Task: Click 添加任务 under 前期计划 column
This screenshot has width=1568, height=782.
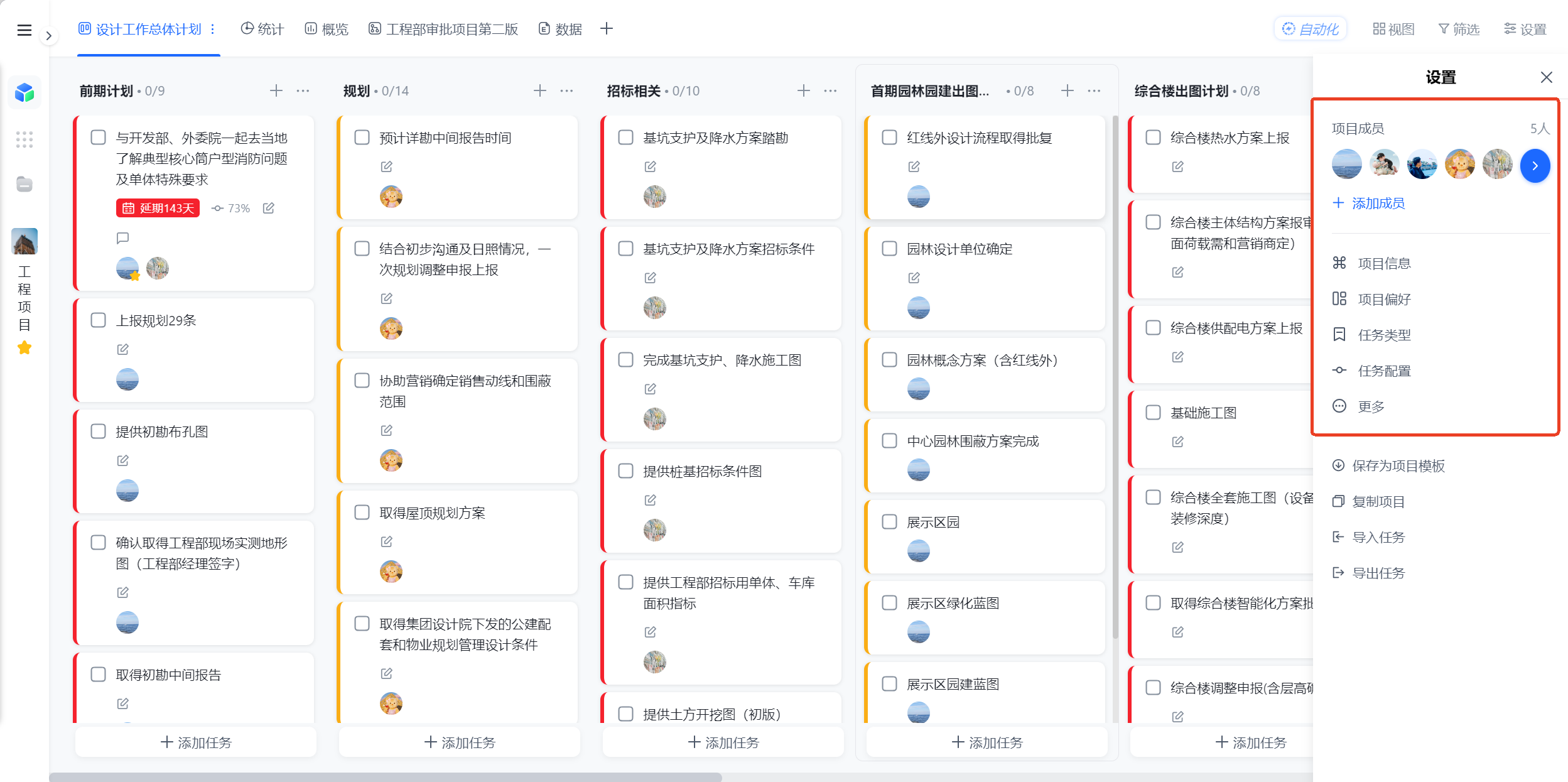Action: point(196,742)
